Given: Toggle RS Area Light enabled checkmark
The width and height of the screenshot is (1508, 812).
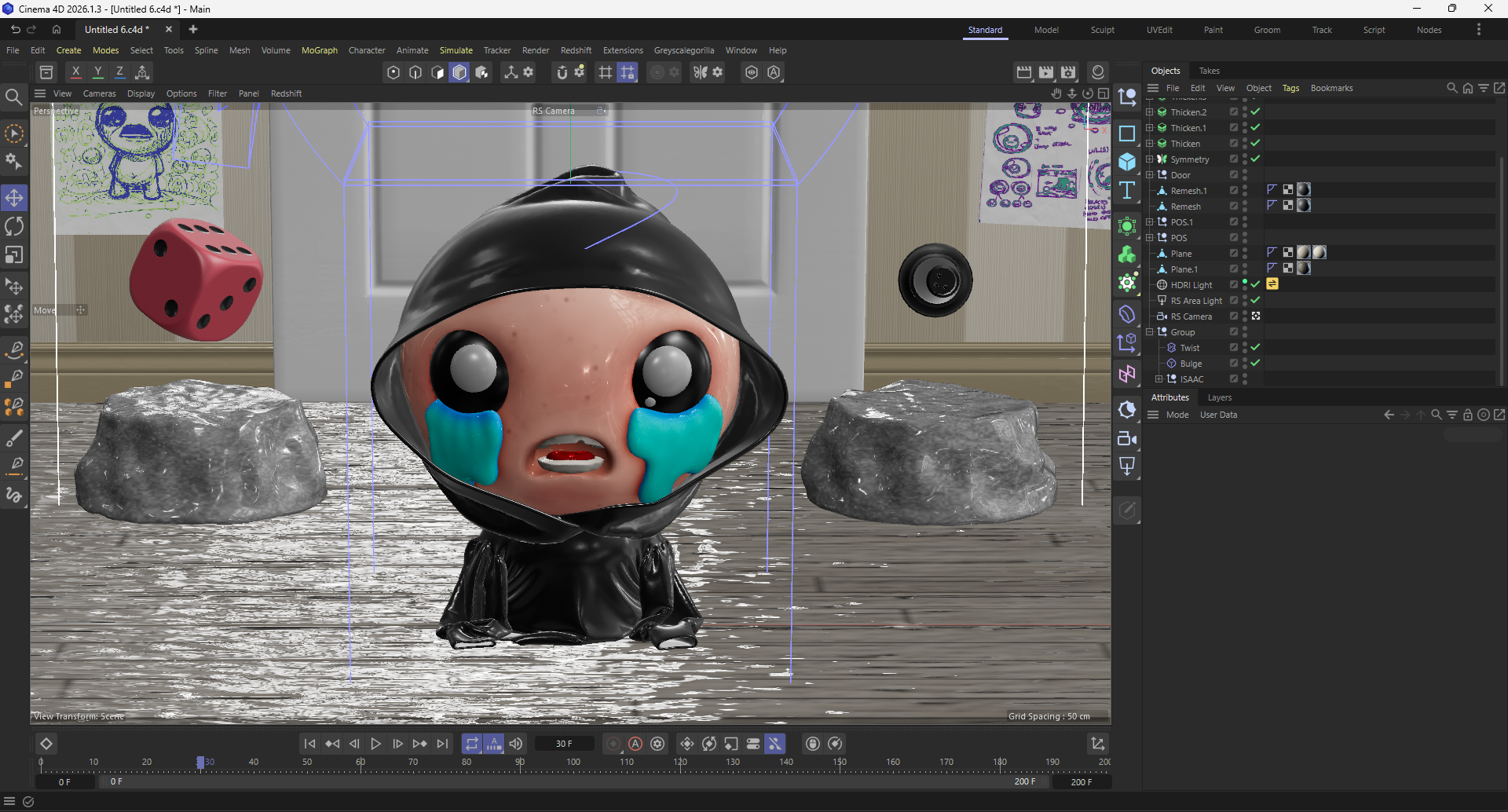Looking at the screenshot, I should pyautogui.click(x=1255, y=300).
